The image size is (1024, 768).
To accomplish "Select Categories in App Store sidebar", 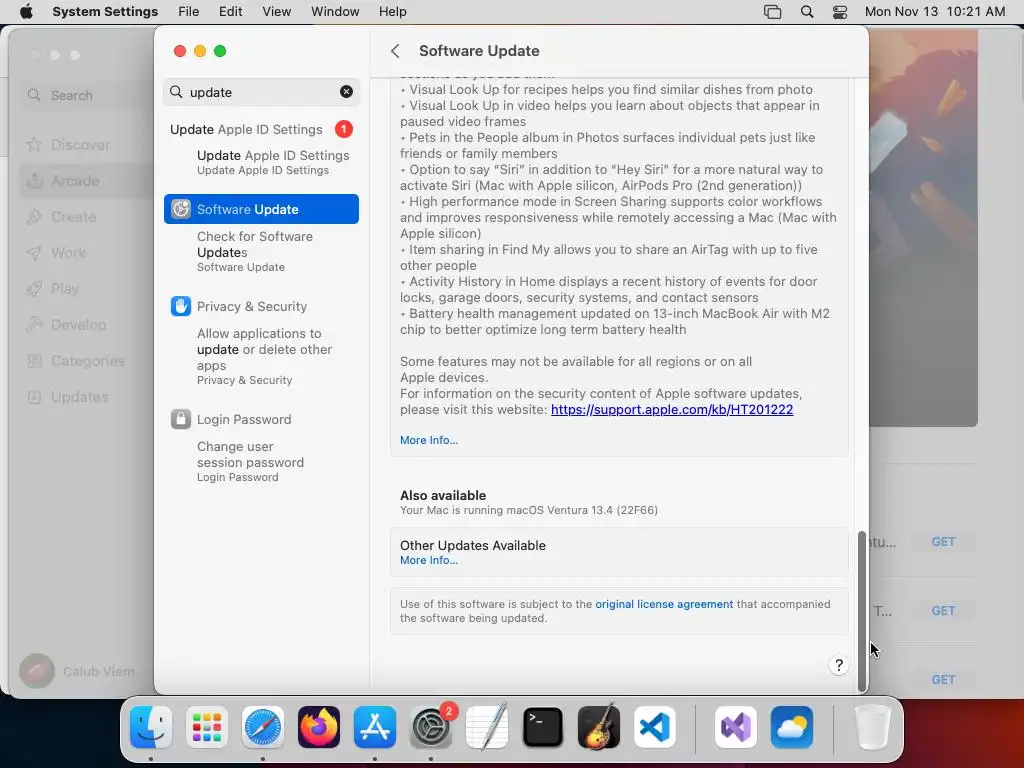I will 88,360.
